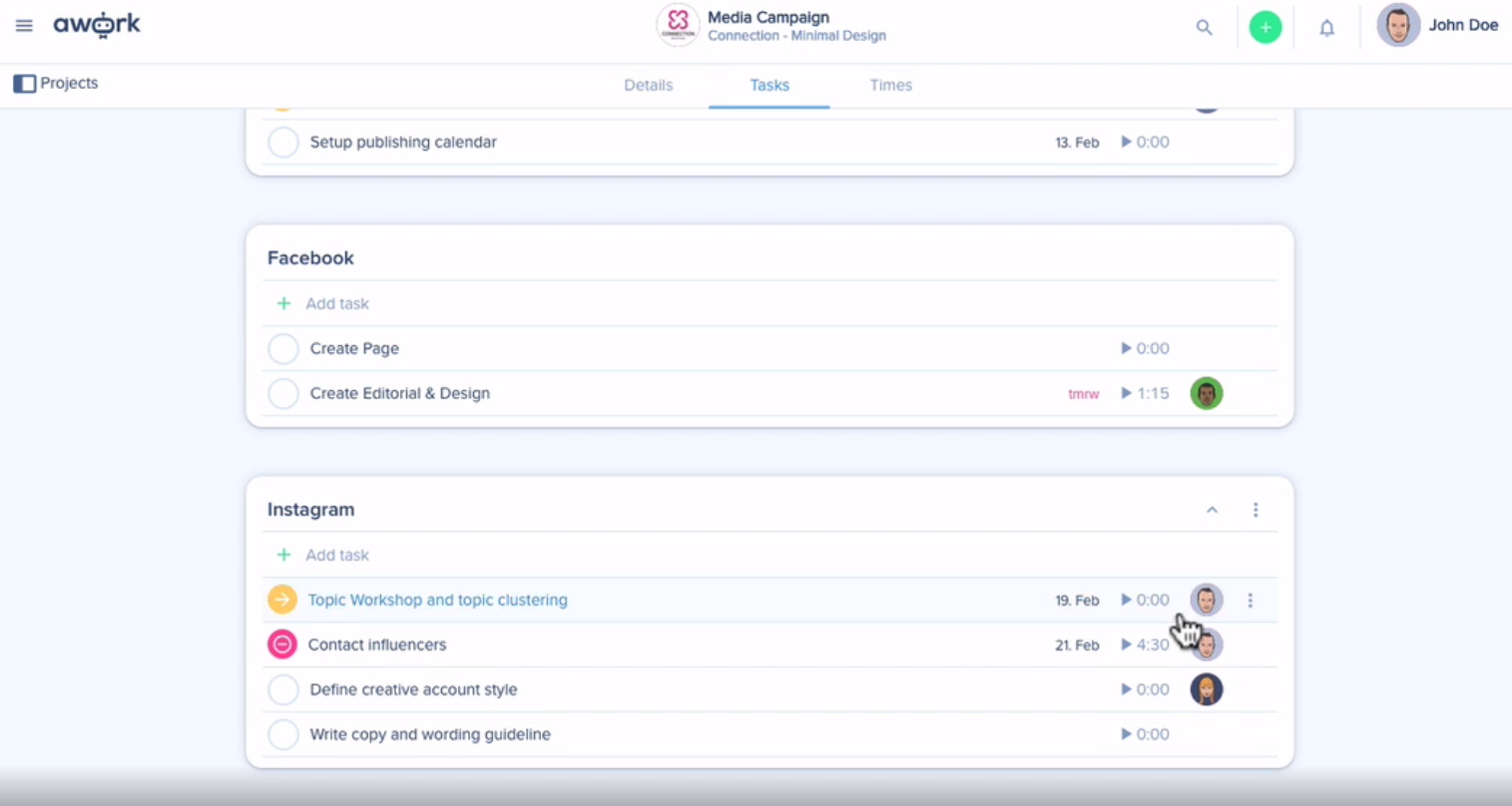Open options menu for Topic Workshop task

pos(1250,601)
